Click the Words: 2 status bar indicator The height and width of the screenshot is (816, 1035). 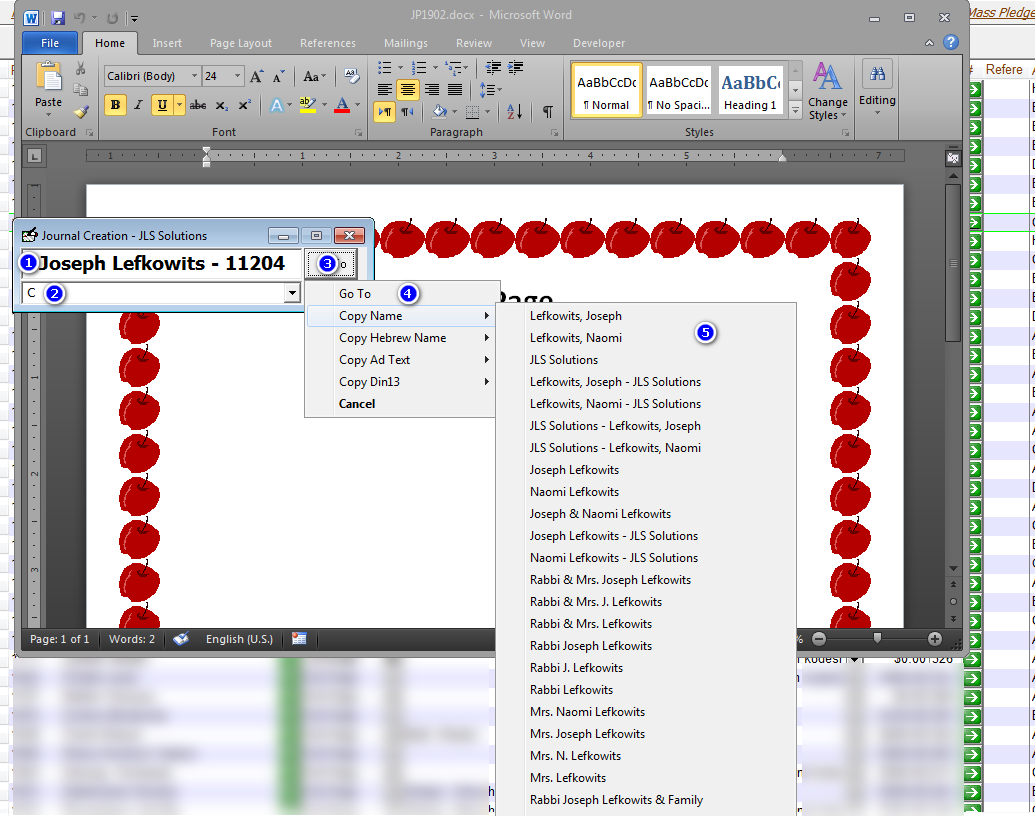(x=132, y=639)
